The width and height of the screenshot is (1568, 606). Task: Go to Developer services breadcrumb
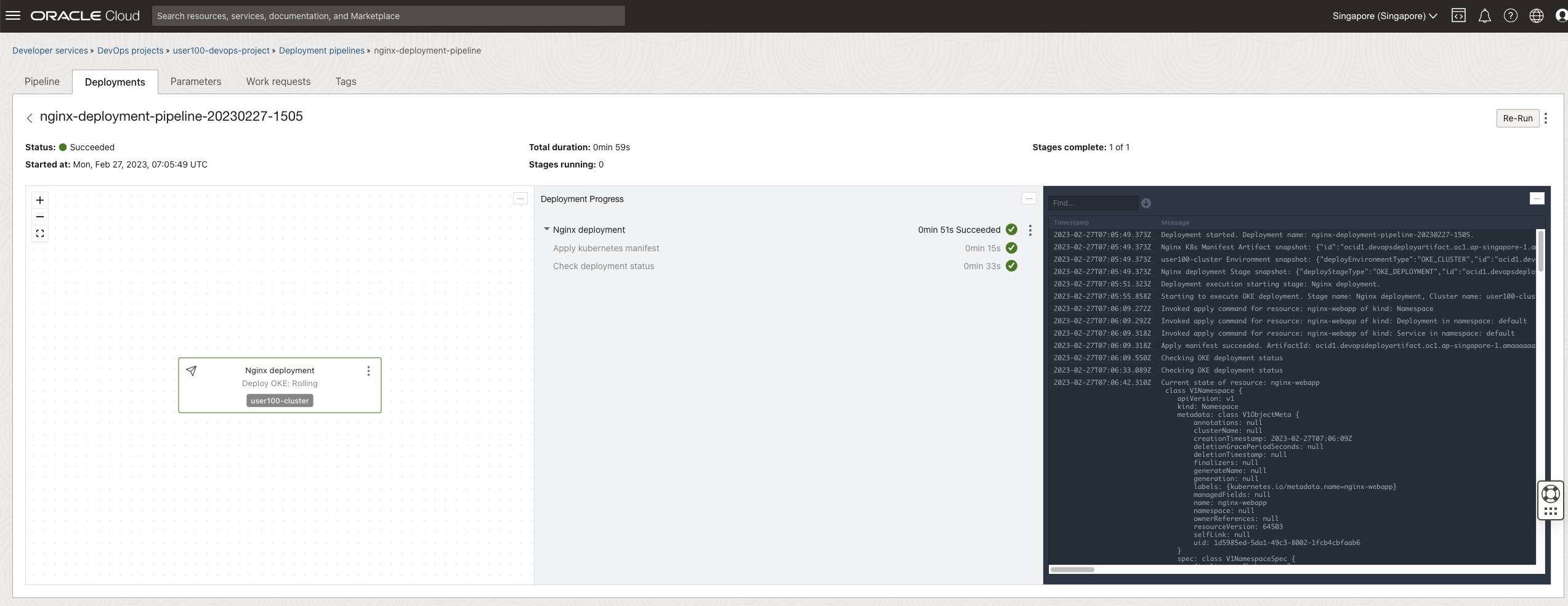[50, 50]
